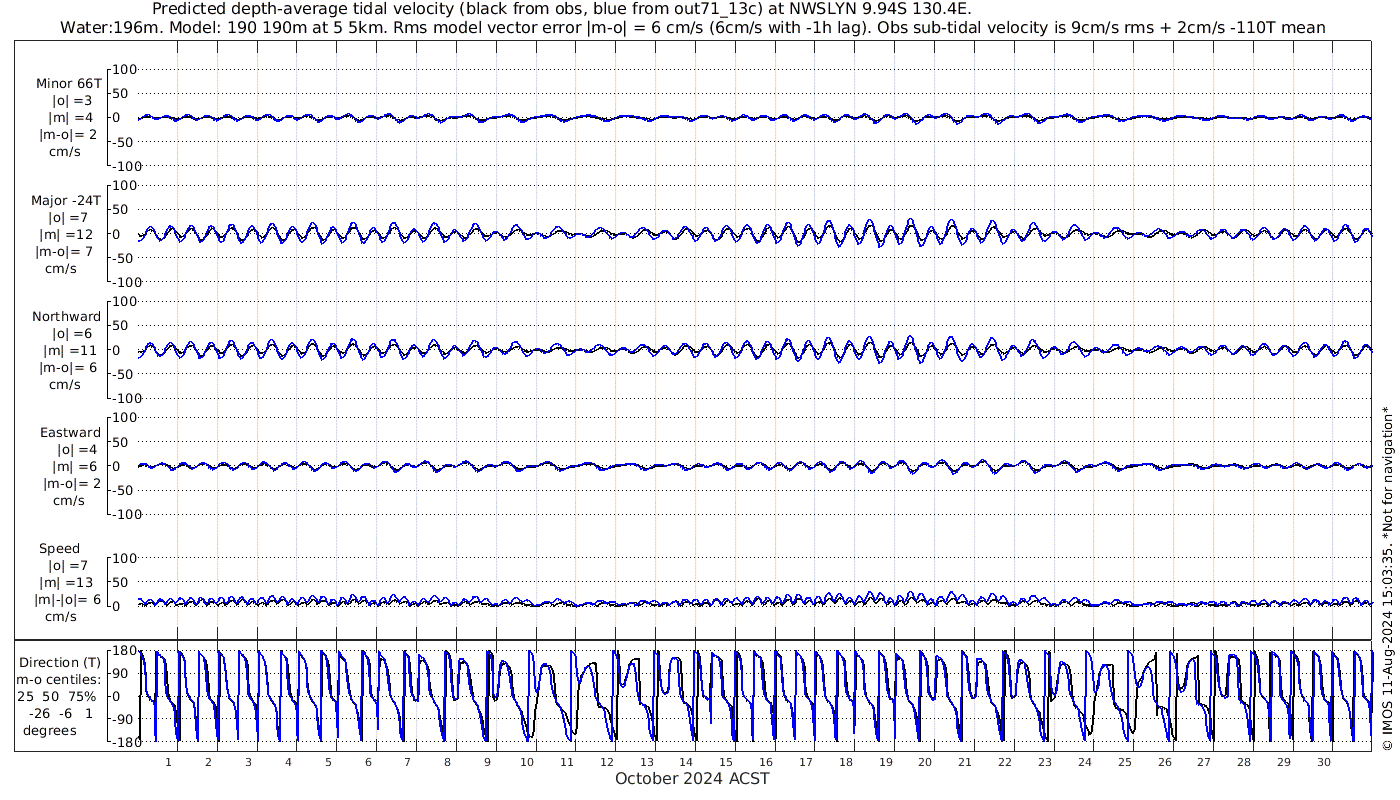Click the "-26 -6 1" centile values
Image resolution: width=1400 pixels, height=800 pixels.
click(60, 713)
